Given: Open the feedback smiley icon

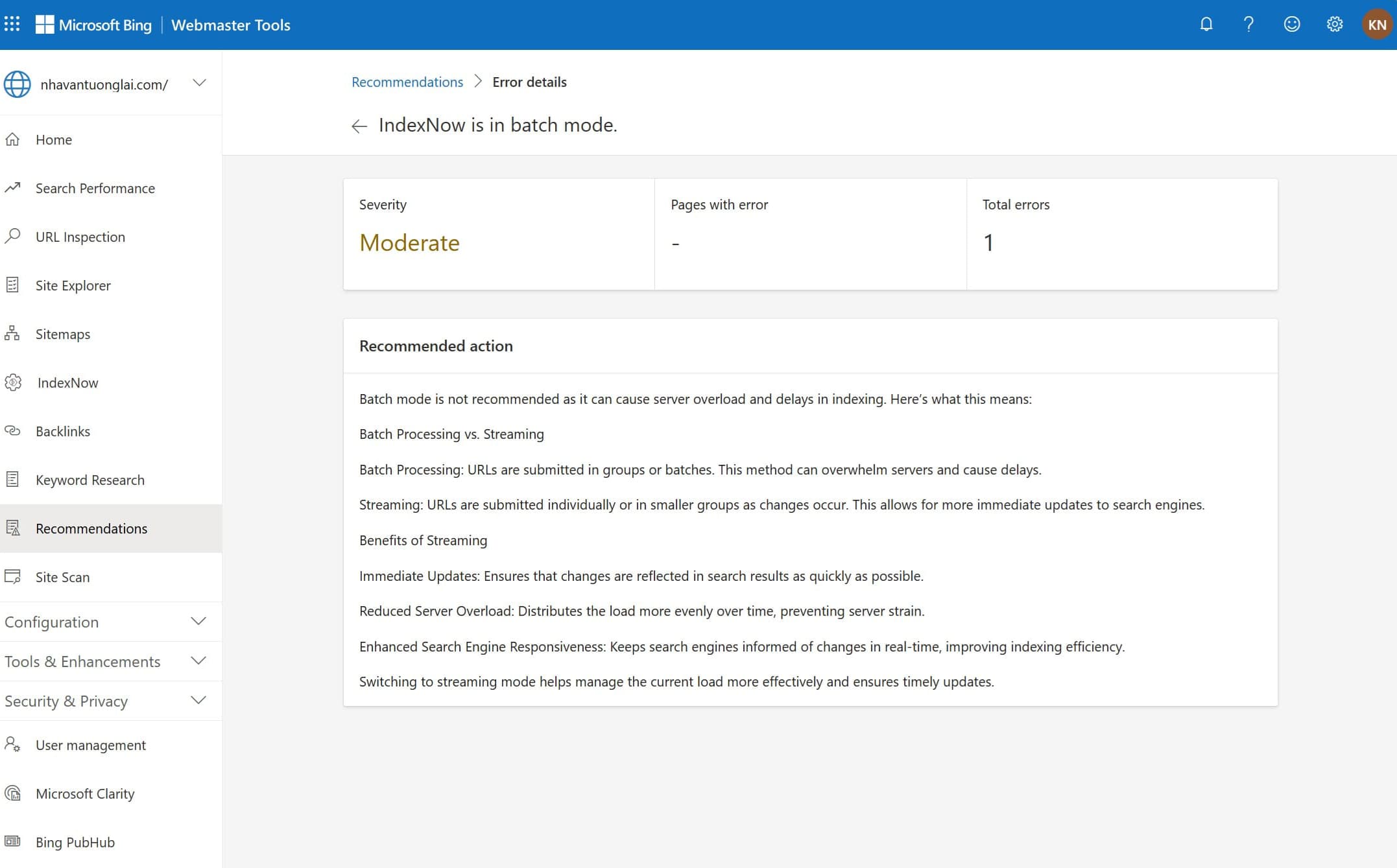Looking at the screenshot, I should click(1292, 25).
